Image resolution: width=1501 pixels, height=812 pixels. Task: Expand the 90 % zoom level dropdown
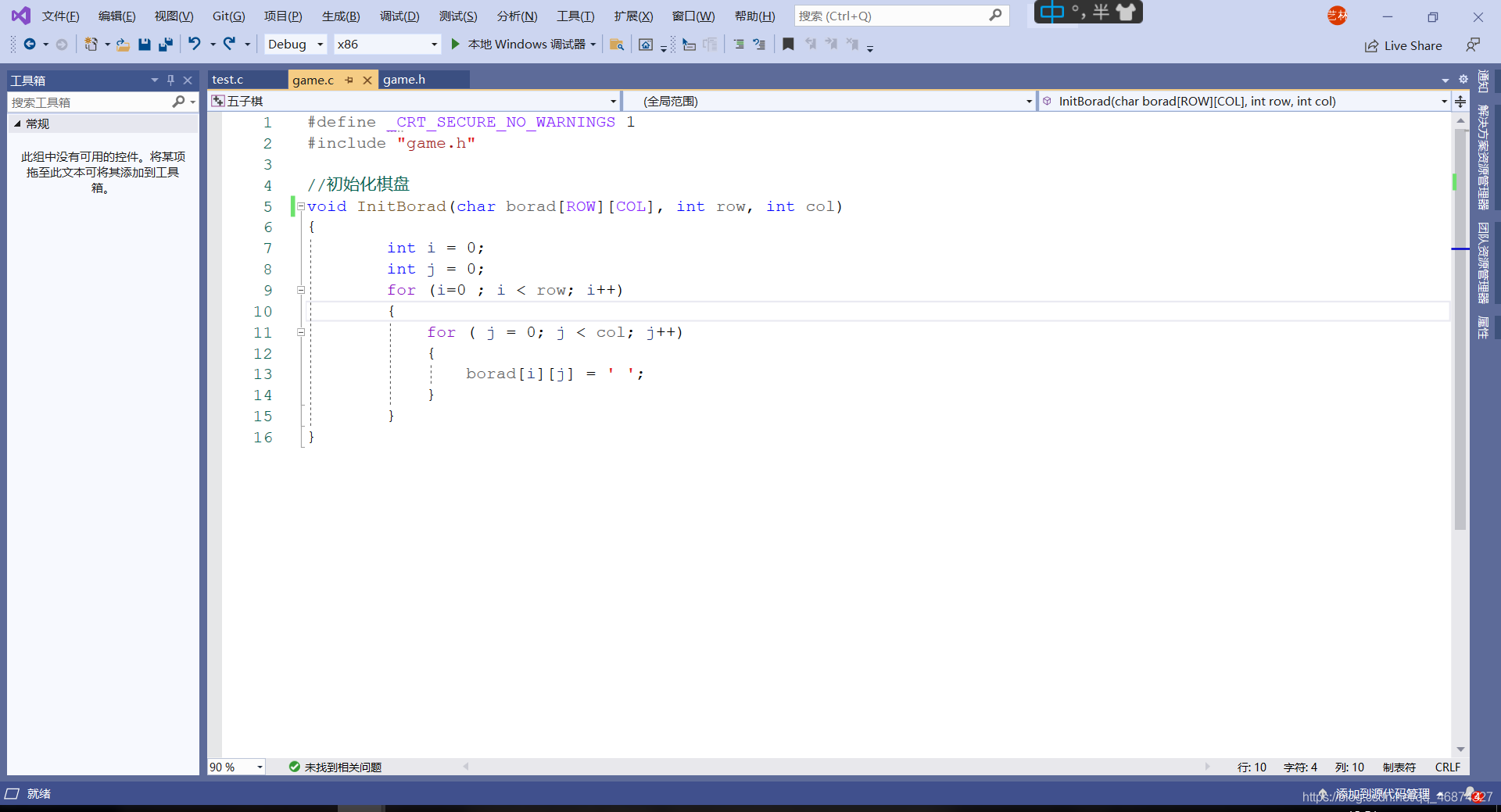[260, 767]
